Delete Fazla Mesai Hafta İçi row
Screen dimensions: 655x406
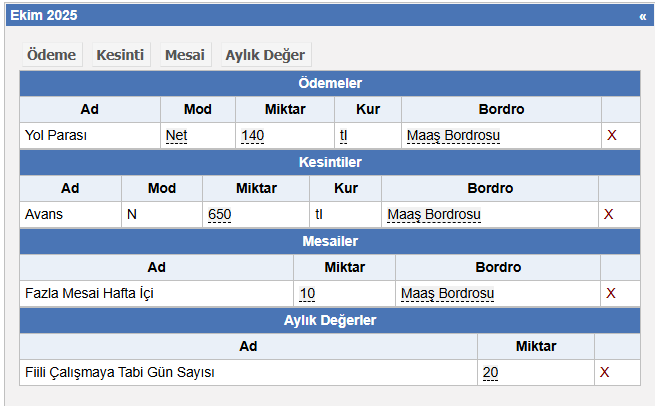[x=610, y=293]
